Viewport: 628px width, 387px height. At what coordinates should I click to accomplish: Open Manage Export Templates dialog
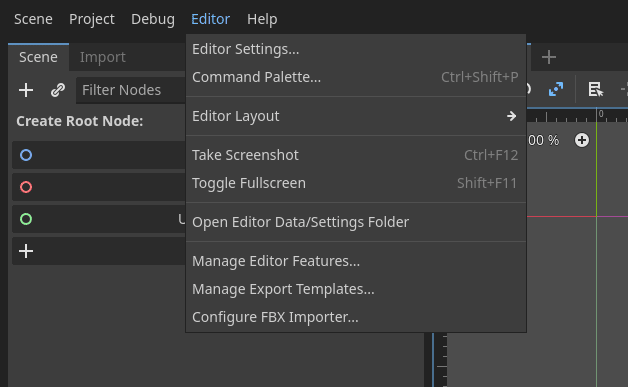pos(356,289)
